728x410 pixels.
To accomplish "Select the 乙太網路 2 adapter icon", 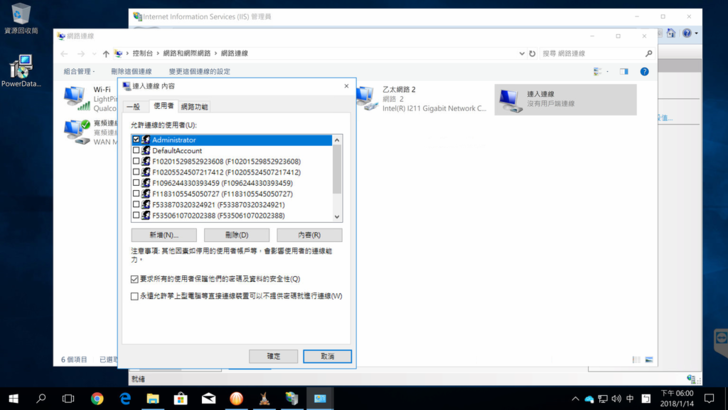I will (367, 98).
